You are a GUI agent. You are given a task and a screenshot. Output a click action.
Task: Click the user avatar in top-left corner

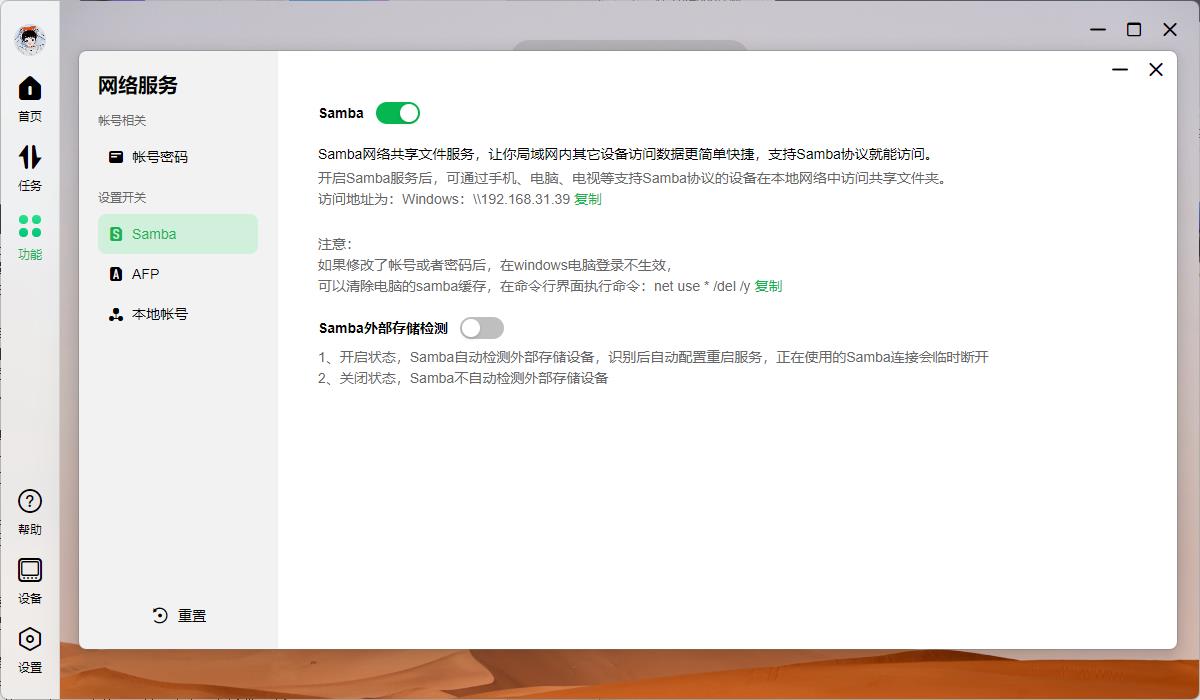click(x=29, y=39)
